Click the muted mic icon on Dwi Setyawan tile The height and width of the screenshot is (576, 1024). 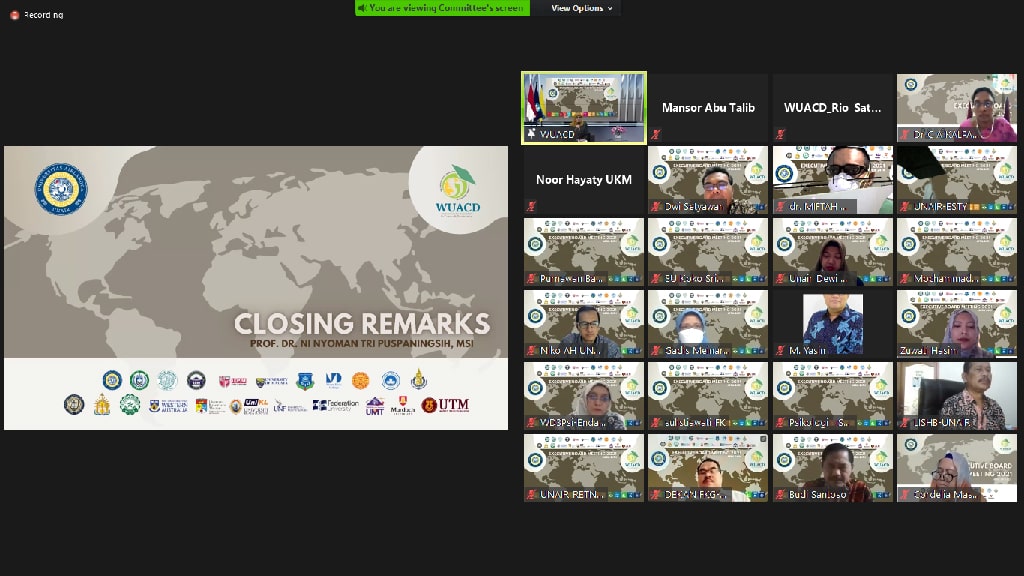click(x=656, y=207)
